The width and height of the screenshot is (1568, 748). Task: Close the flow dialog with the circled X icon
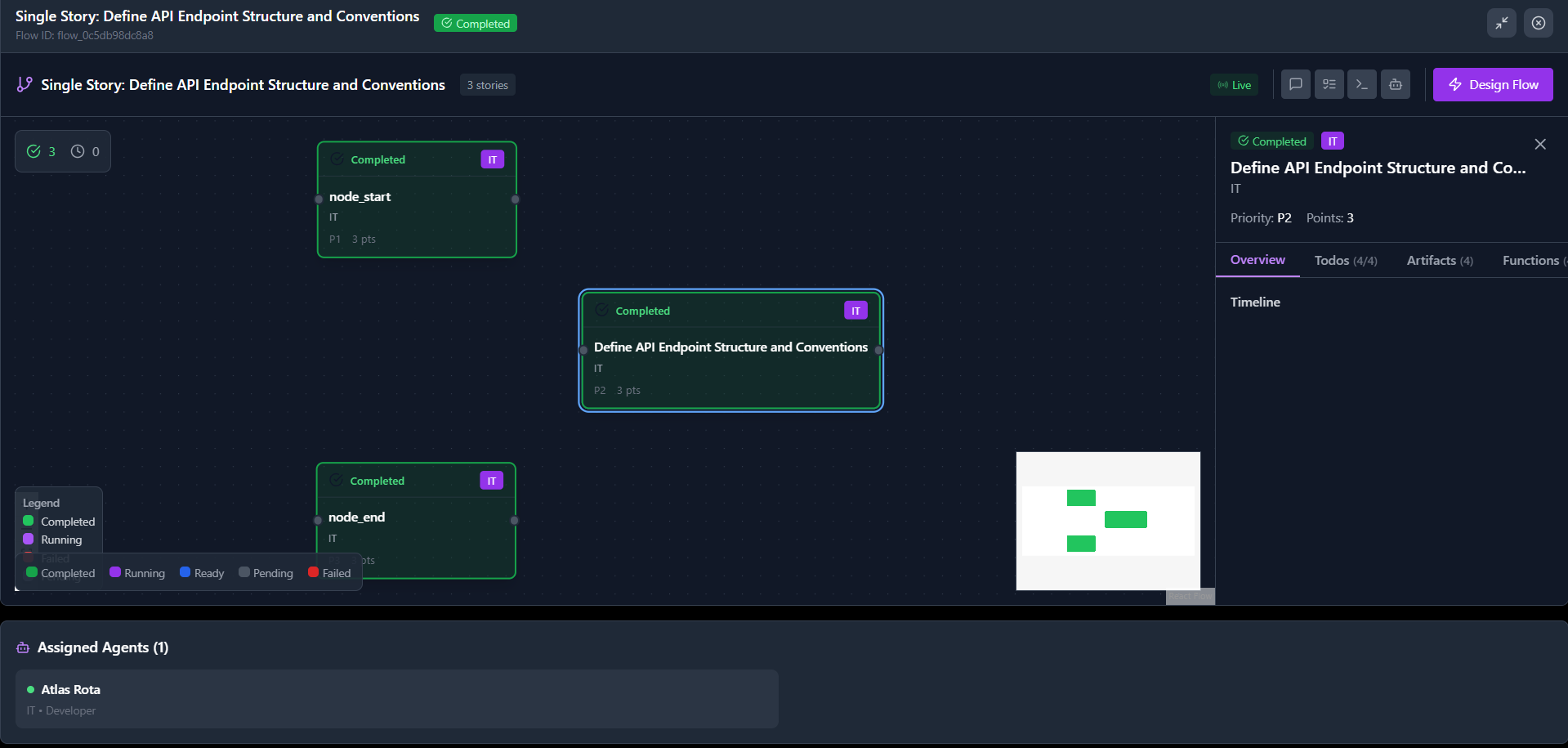[x=1539, y=23]
